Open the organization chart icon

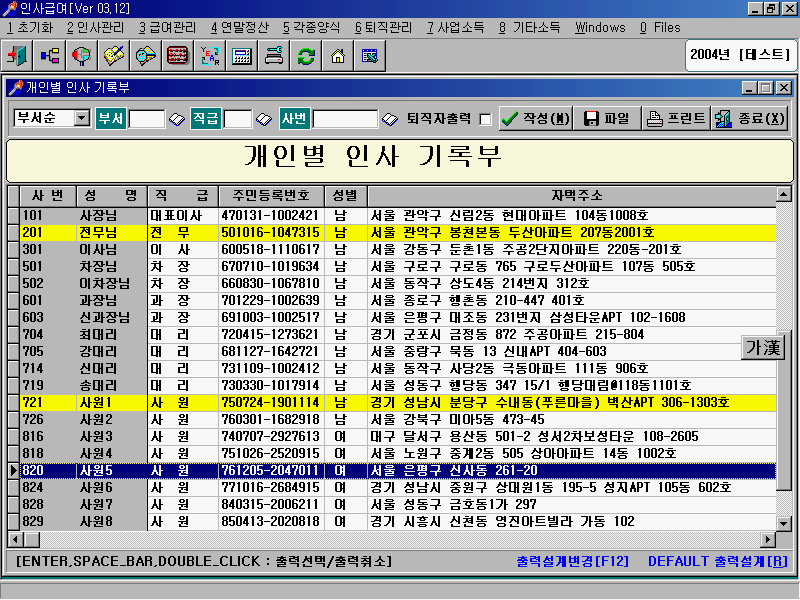coord(50,56)
